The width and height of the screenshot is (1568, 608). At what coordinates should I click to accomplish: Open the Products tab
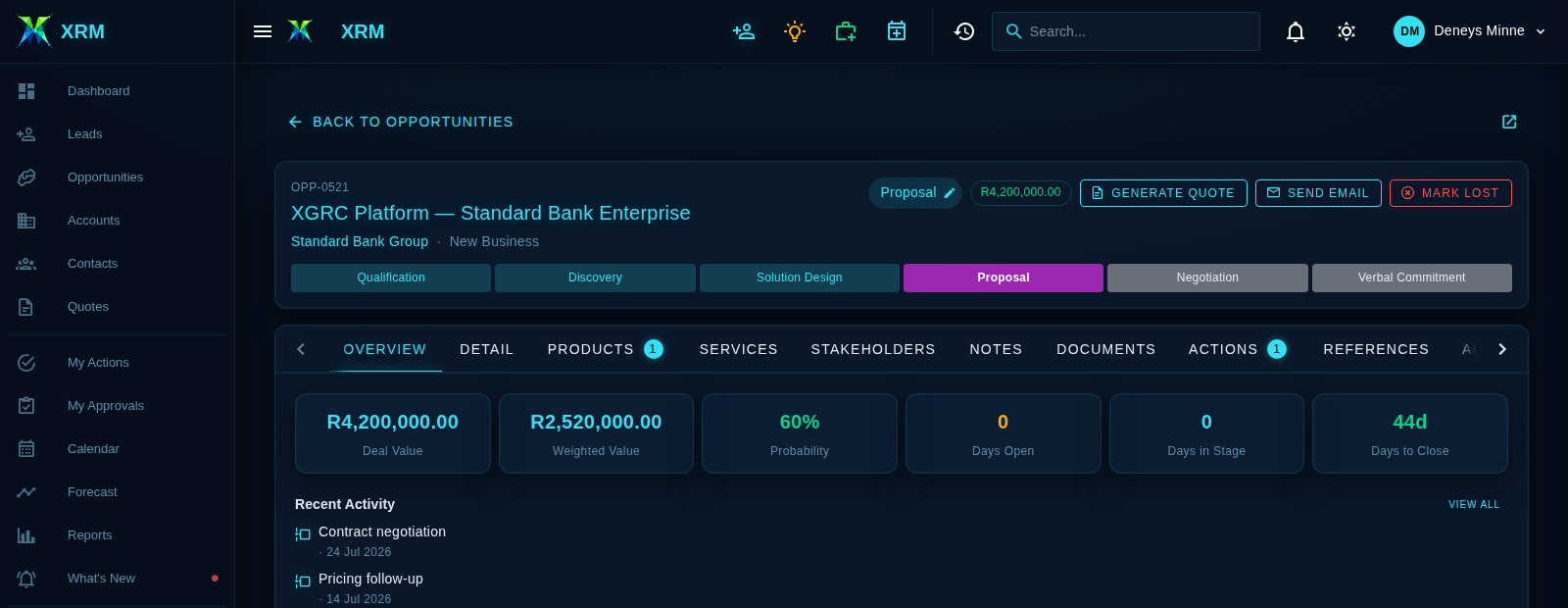click(606, 349)
